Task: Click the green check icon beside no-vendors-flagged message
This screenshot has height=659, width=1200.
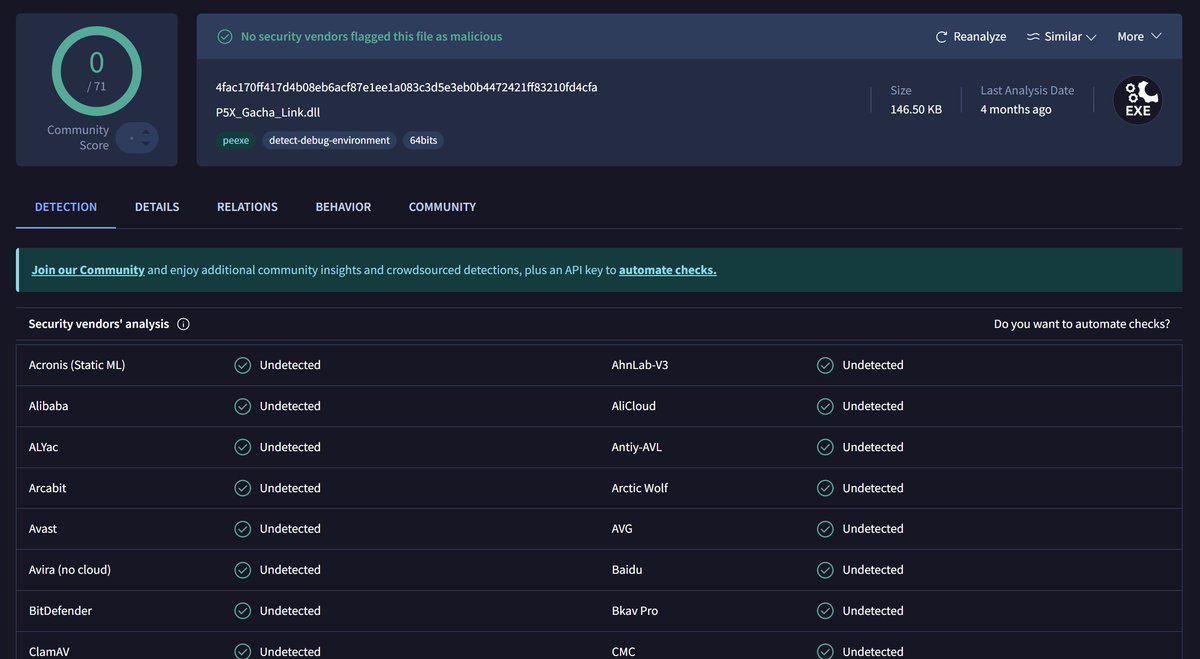Action: pyautogui.click(x=226, y=37)
